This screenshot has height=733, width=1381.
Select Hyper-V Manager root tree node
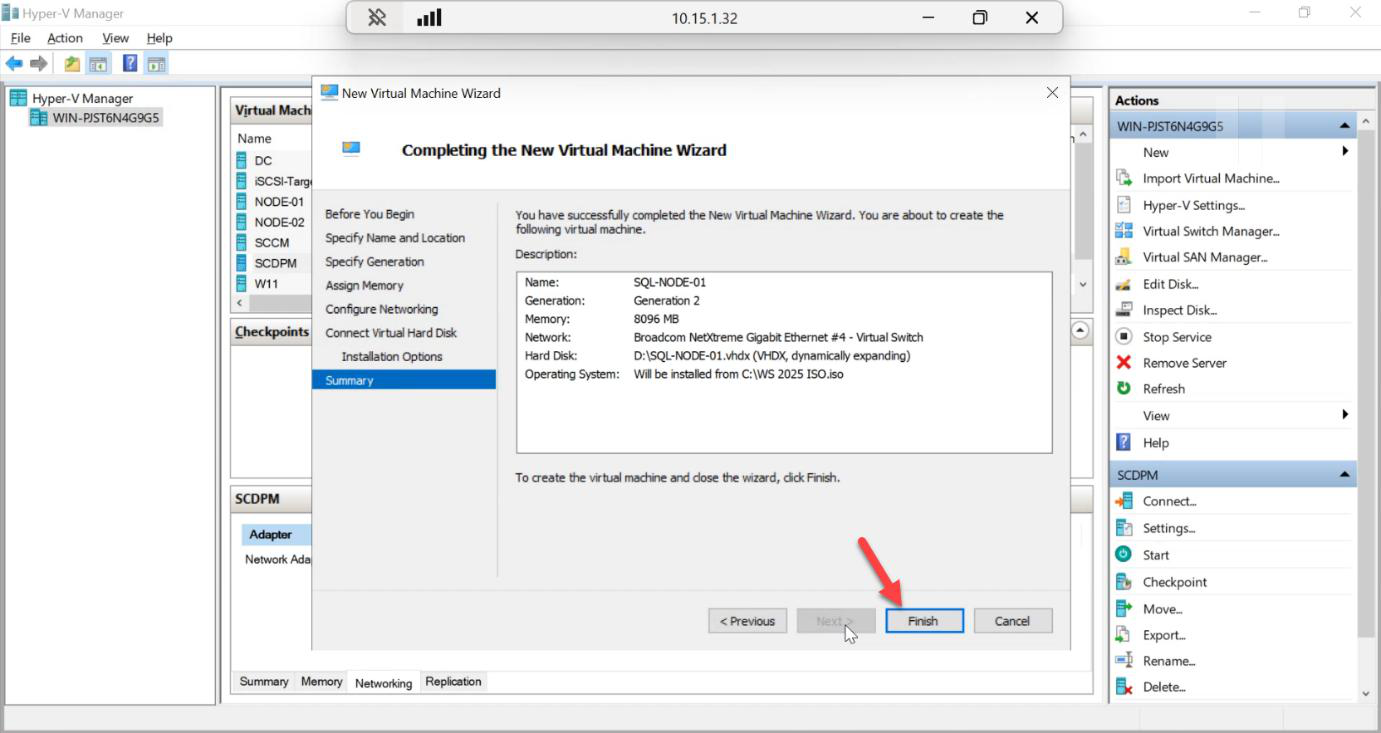[x=82, y=98]
